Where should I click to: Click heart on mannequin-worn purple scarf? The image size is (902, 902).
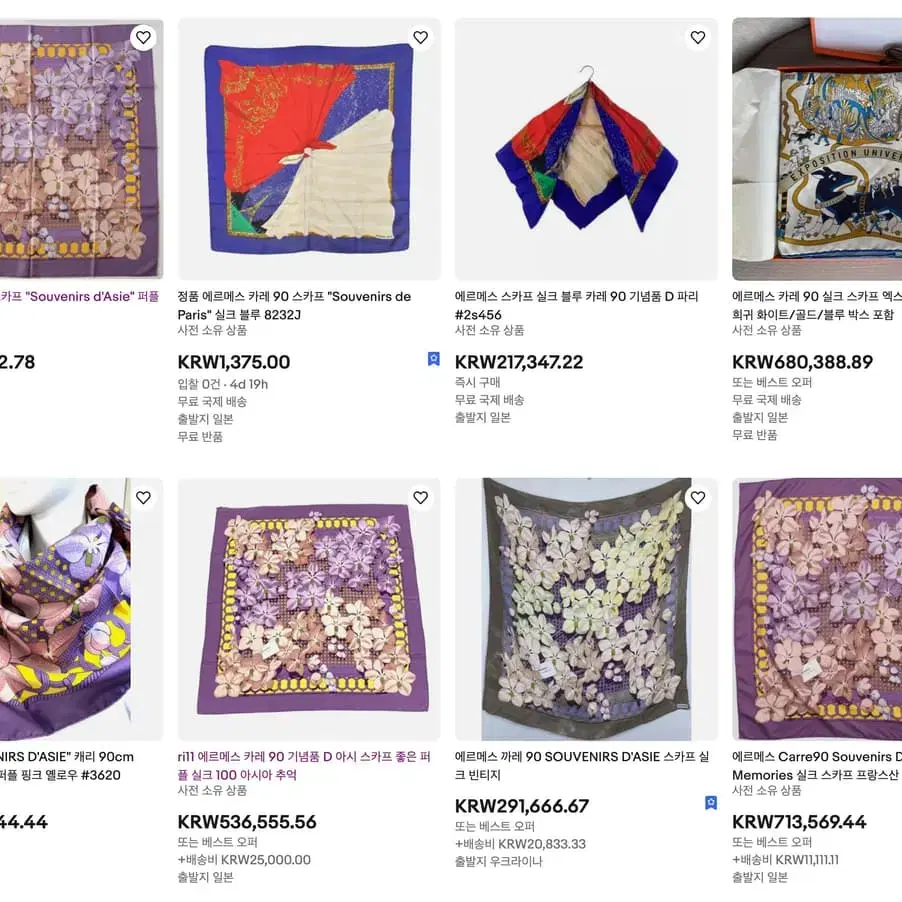click(x=143, y=498)
